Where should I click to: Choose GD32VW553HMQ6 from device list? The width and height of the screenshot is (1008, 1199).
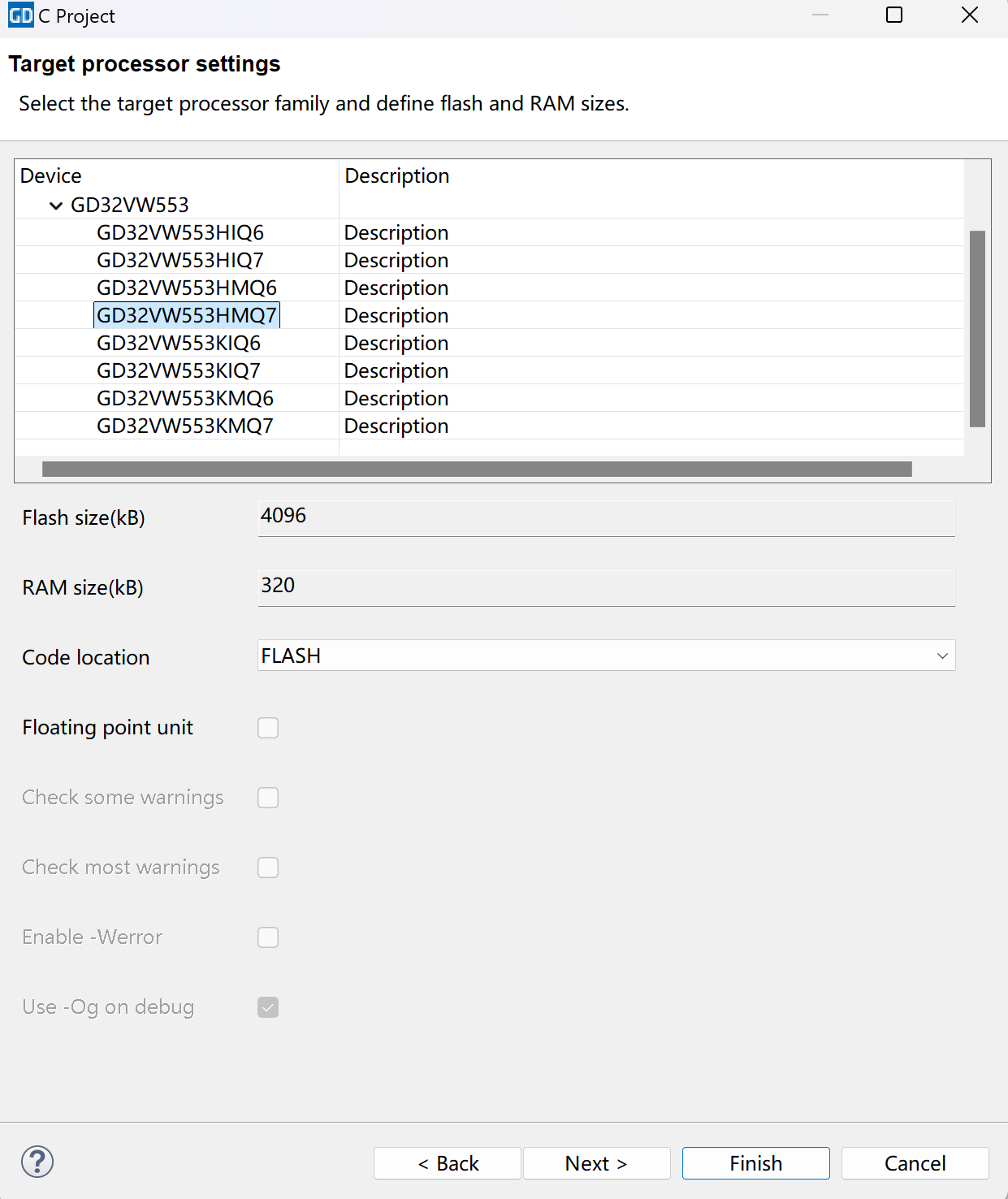pos(187,288)
